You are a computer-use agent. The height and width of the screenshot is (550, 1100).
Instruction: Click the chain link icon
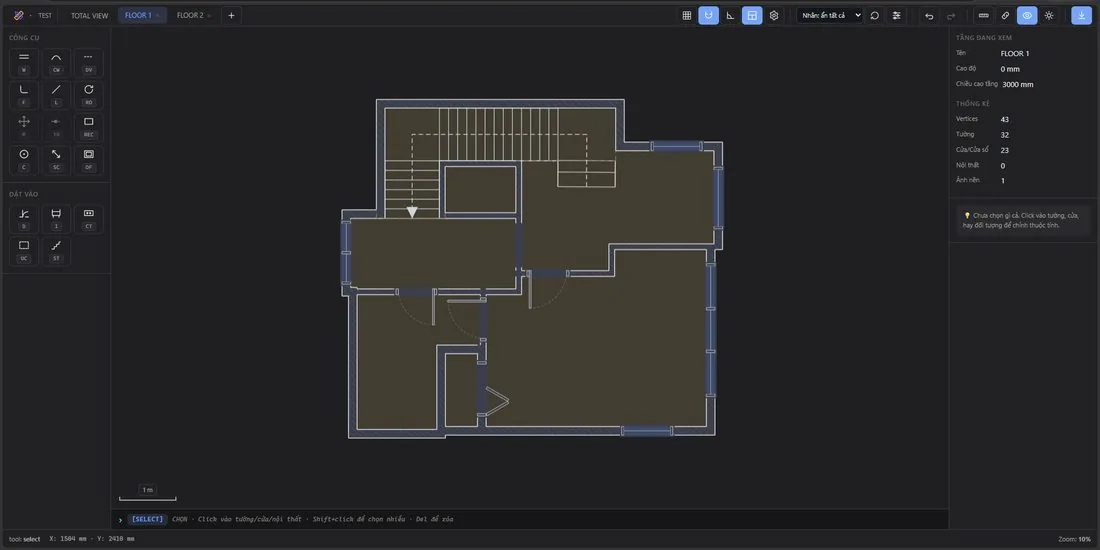click(1005, 15)
